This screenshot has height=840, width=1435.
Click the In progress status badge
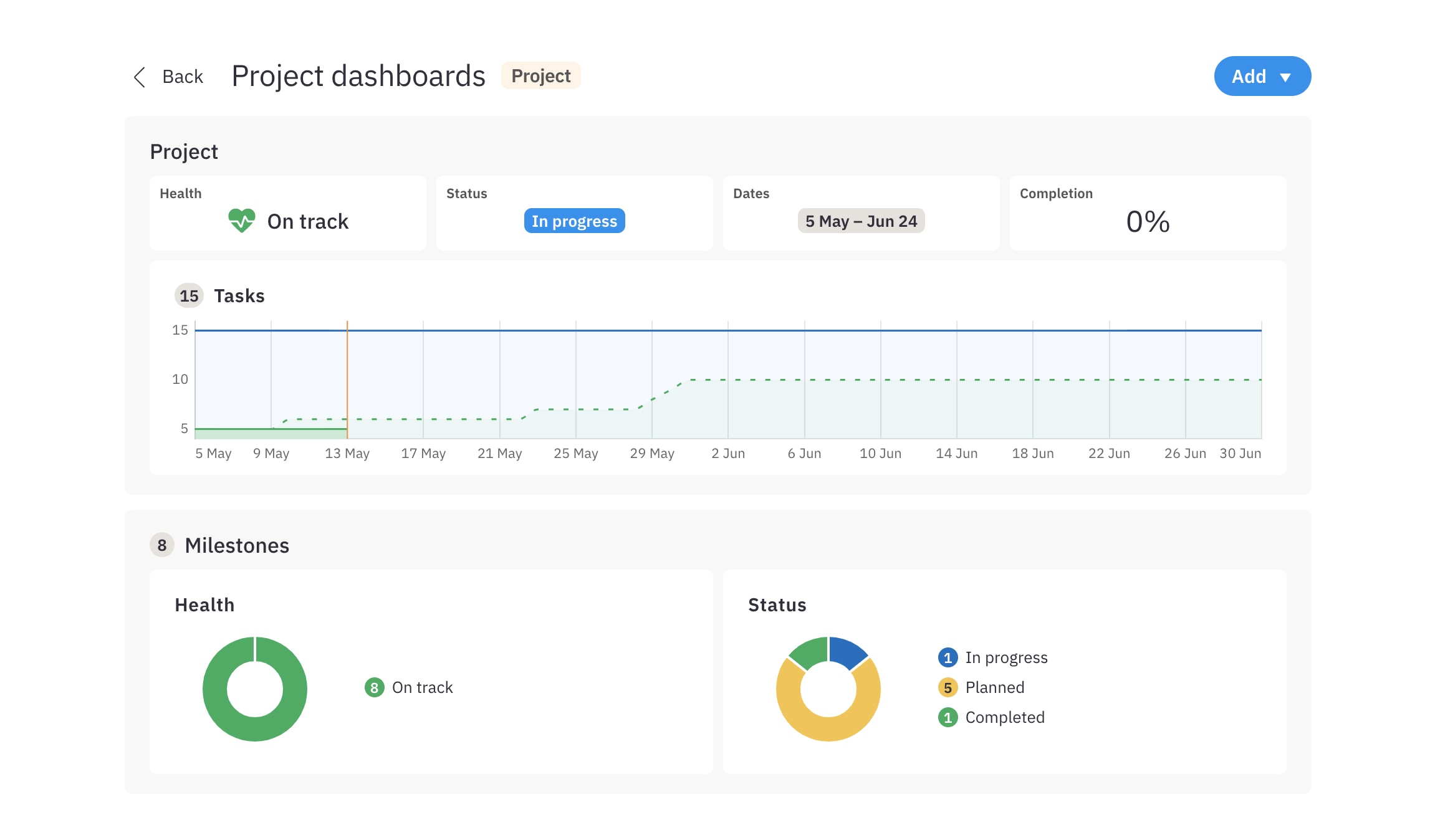click(x=574, y=221)
